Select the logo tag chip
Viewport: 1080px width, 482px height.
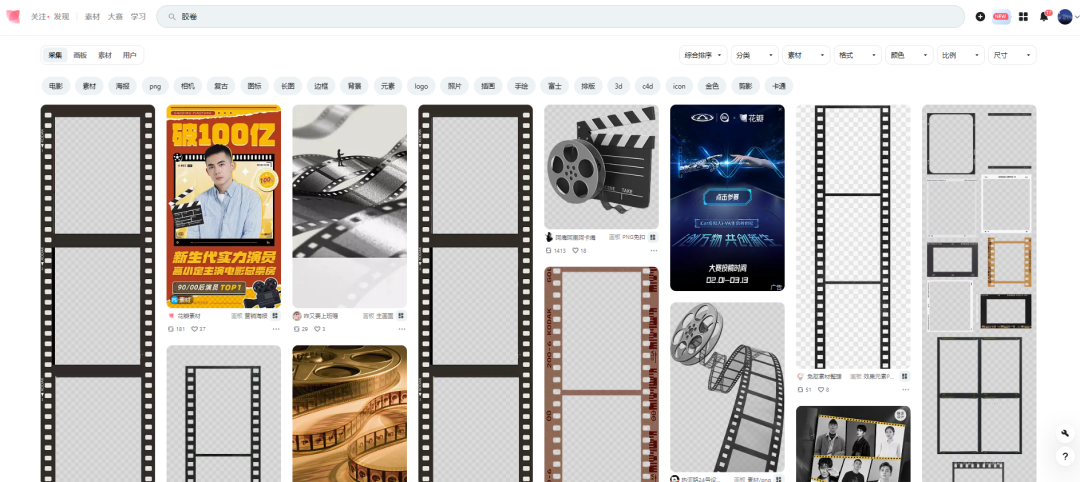422,86
